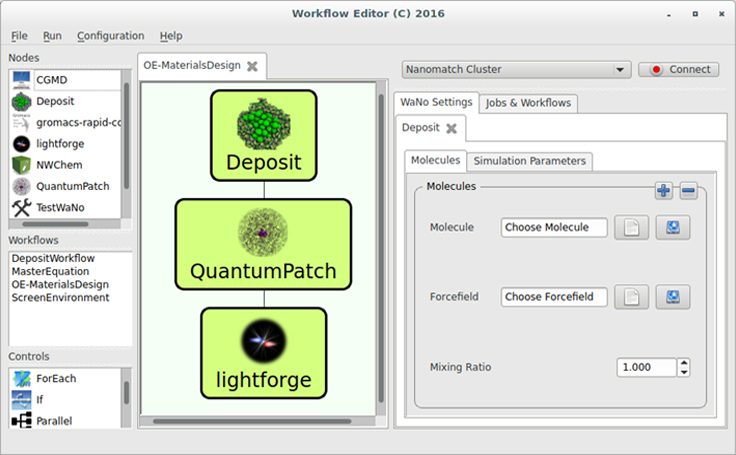Select the Deposit node icon in Nodes list

(21, 101)
